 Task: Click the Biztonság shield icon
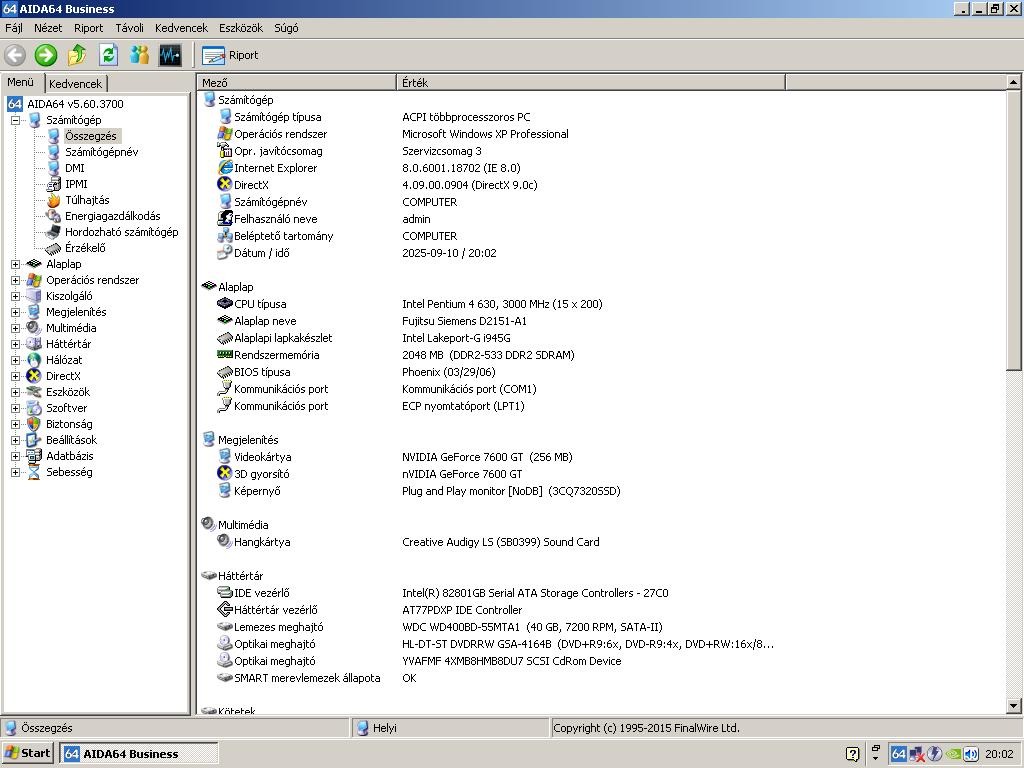[x=34, y=424]
